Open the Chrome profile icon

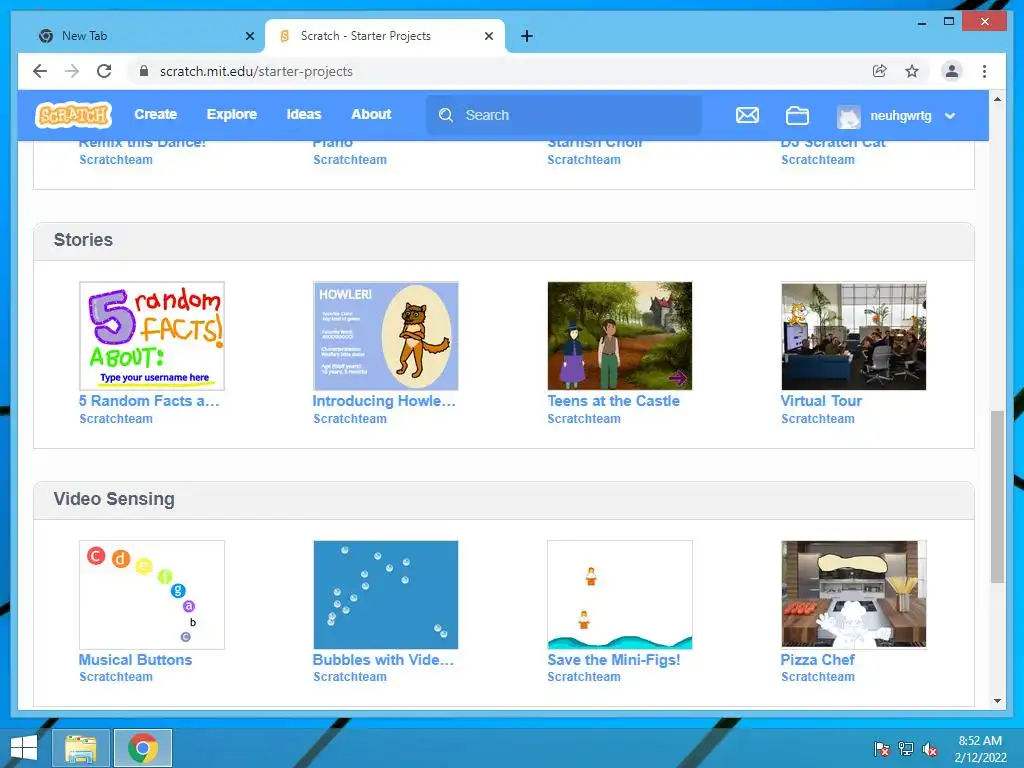click(952, 71)
